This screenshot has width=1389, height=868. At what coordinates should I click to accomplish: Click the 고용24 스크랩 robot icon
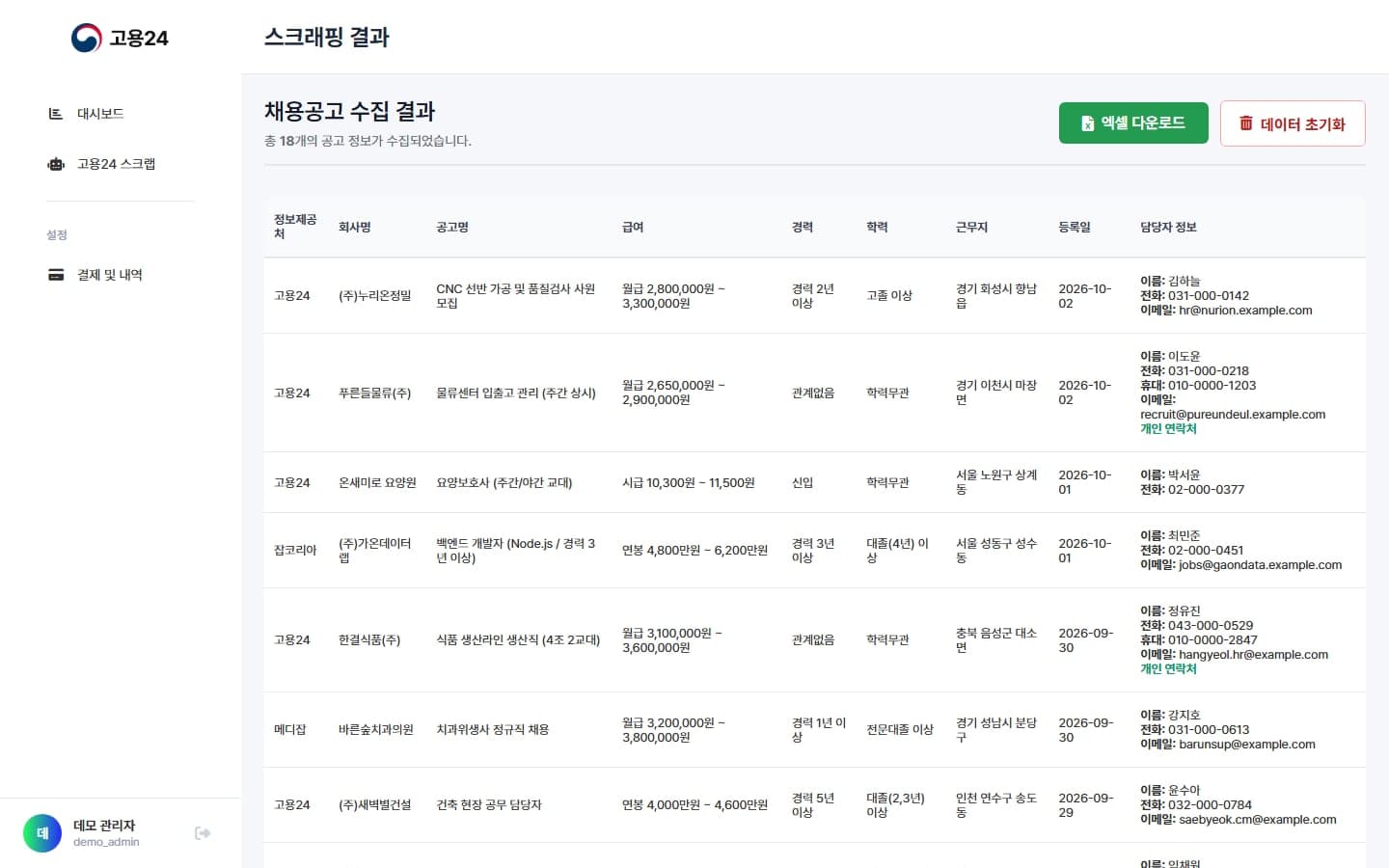click(x=56, y=164)
